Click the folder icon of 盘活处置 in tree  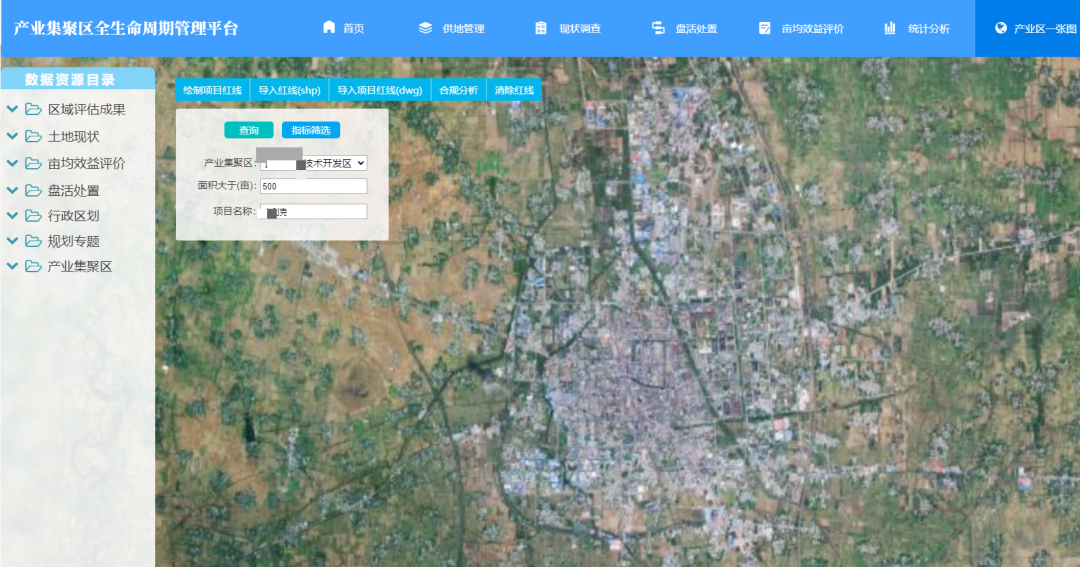point(33,189)
